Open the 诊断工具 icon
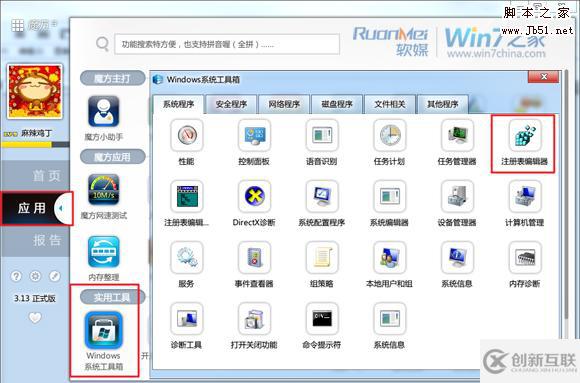The width and height of the screenshot is (580, 383). click(x=187, y=319)
